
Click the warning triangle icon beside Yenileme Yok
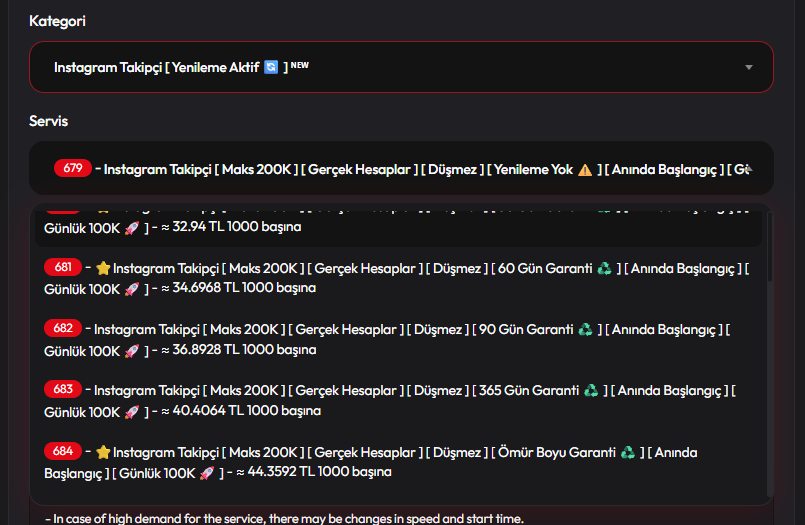(x=585, y=169)
